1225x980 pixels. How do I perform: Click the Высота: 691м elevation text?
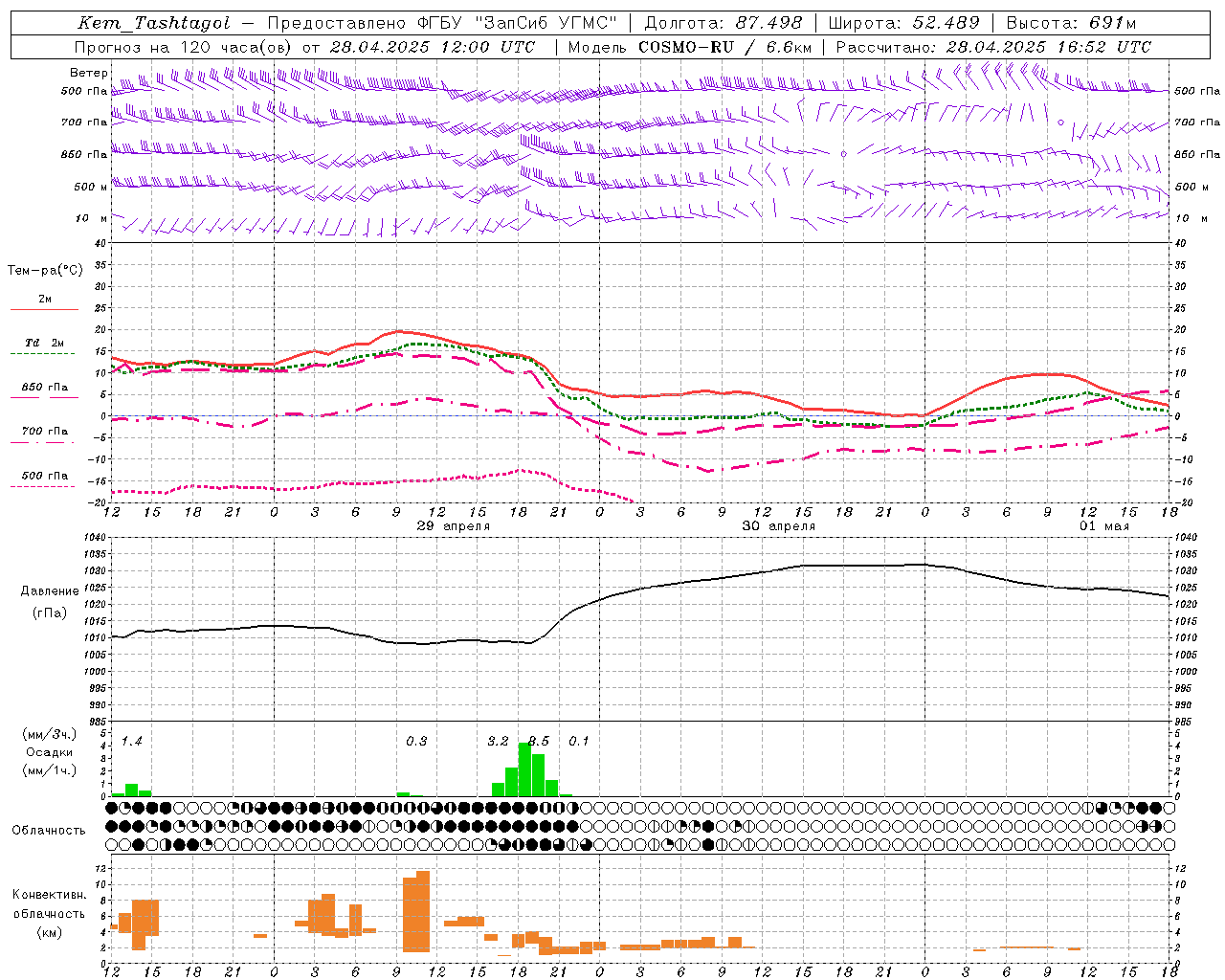[1071, 23]
